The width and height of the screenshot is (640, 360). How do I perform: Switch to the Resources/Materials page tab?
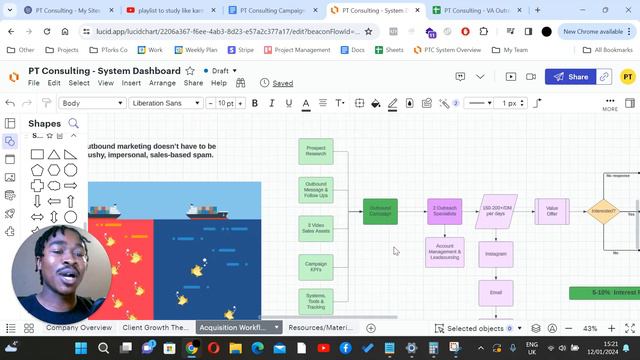click(320, 327)
